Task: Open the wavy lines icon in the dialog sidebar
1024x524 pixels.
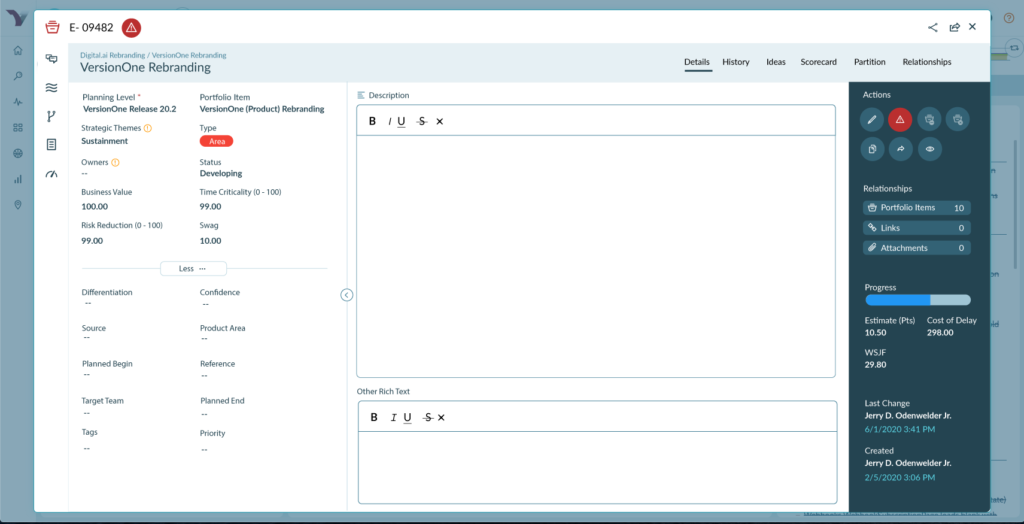Action: point(52,88)
